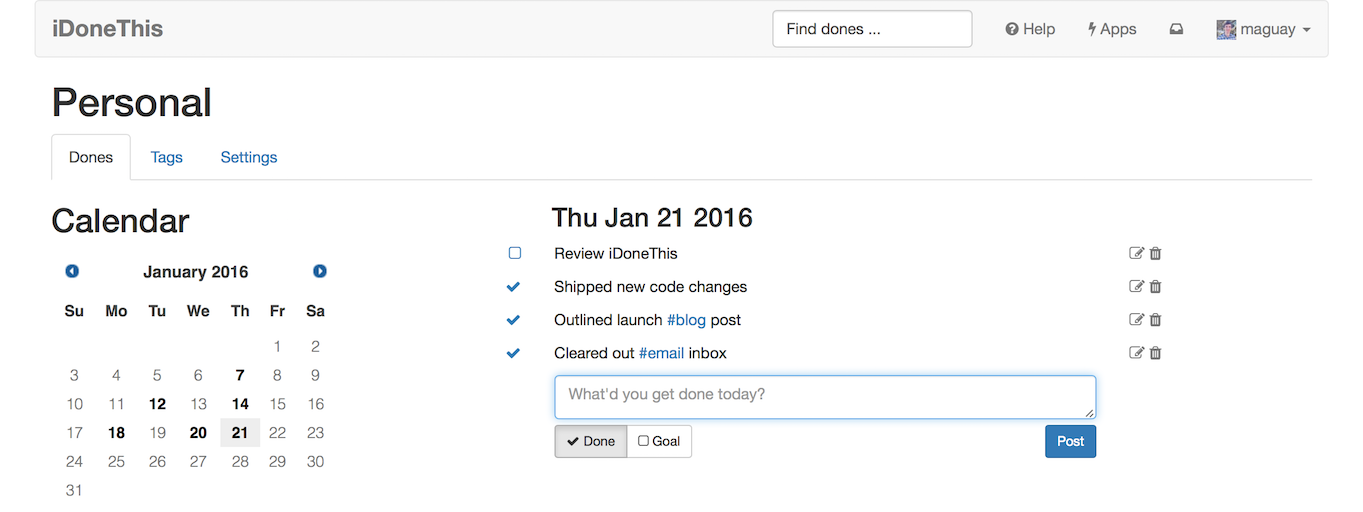This screenshot has height=512, width=1363.
Task: Delete the 'Shipped new code changes' entry
Action: click(x=1155, y=287)
